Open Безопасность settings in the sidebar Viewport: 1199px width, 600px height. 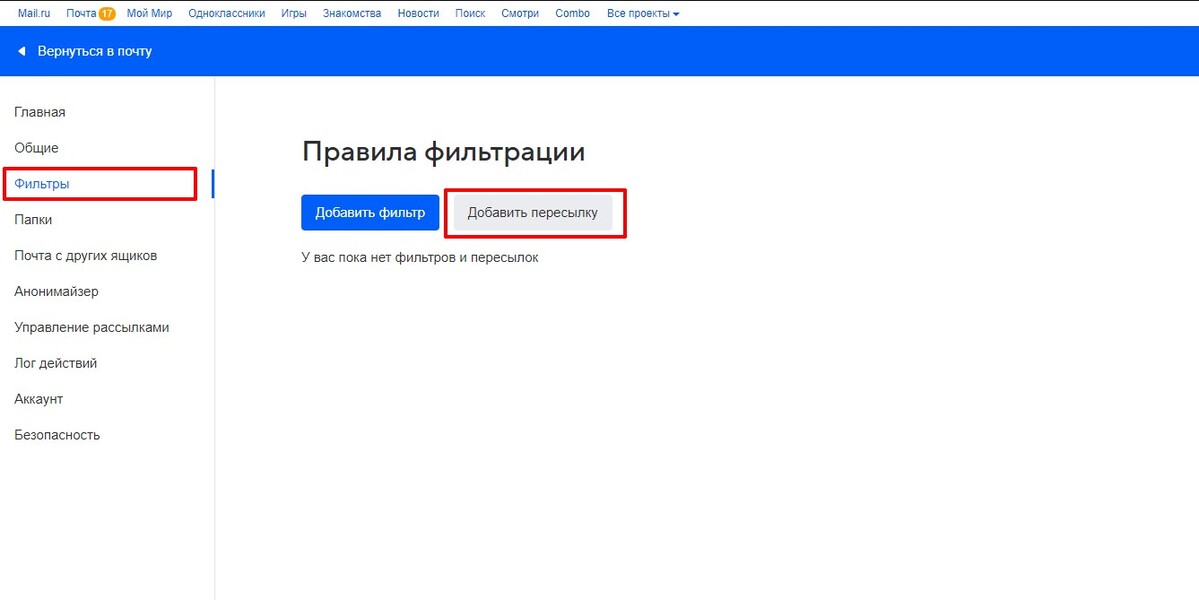(x=57, y=436)
